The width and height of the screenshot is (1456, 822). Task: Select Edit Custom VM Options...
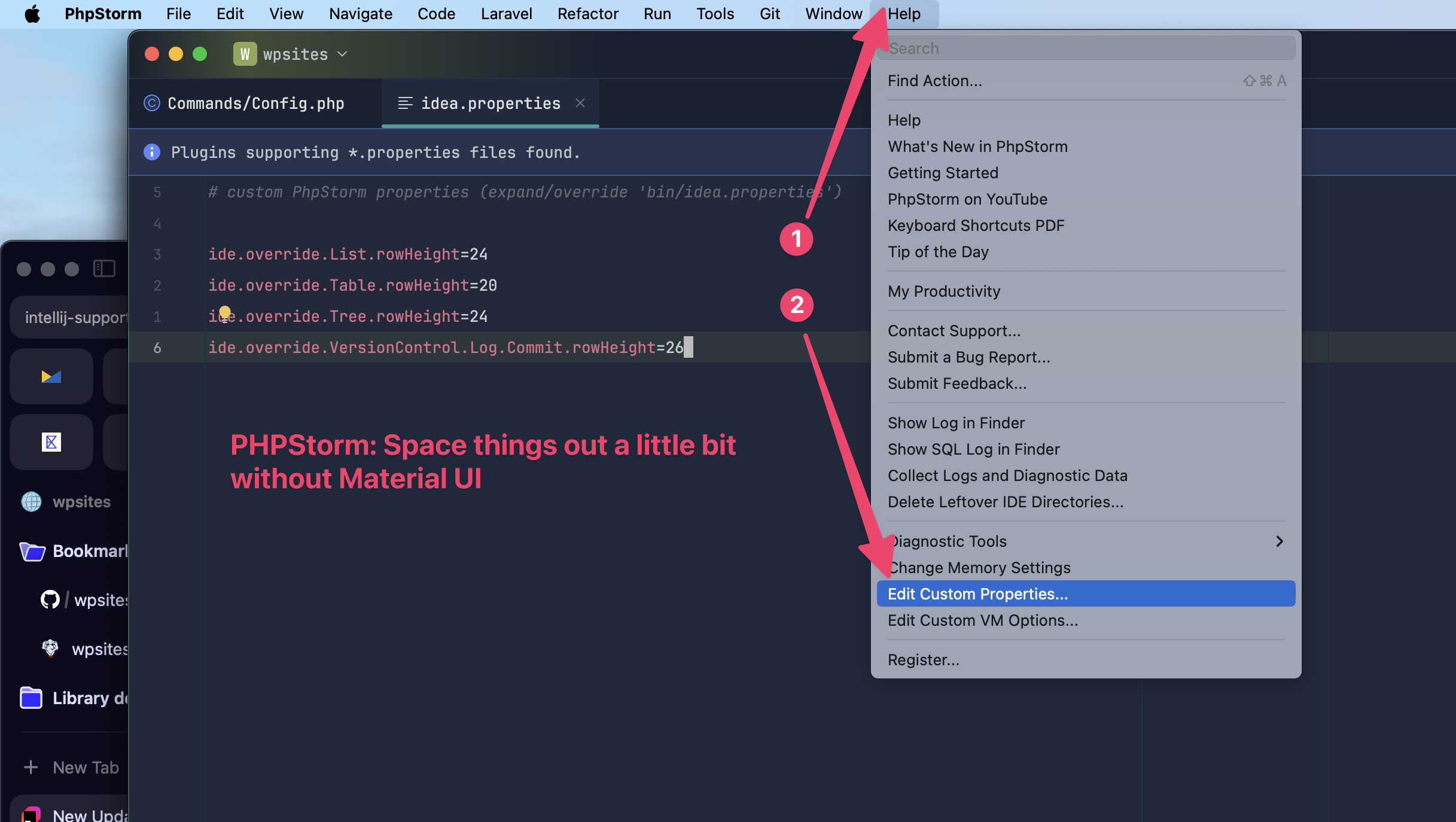[x=1086, y=620]
